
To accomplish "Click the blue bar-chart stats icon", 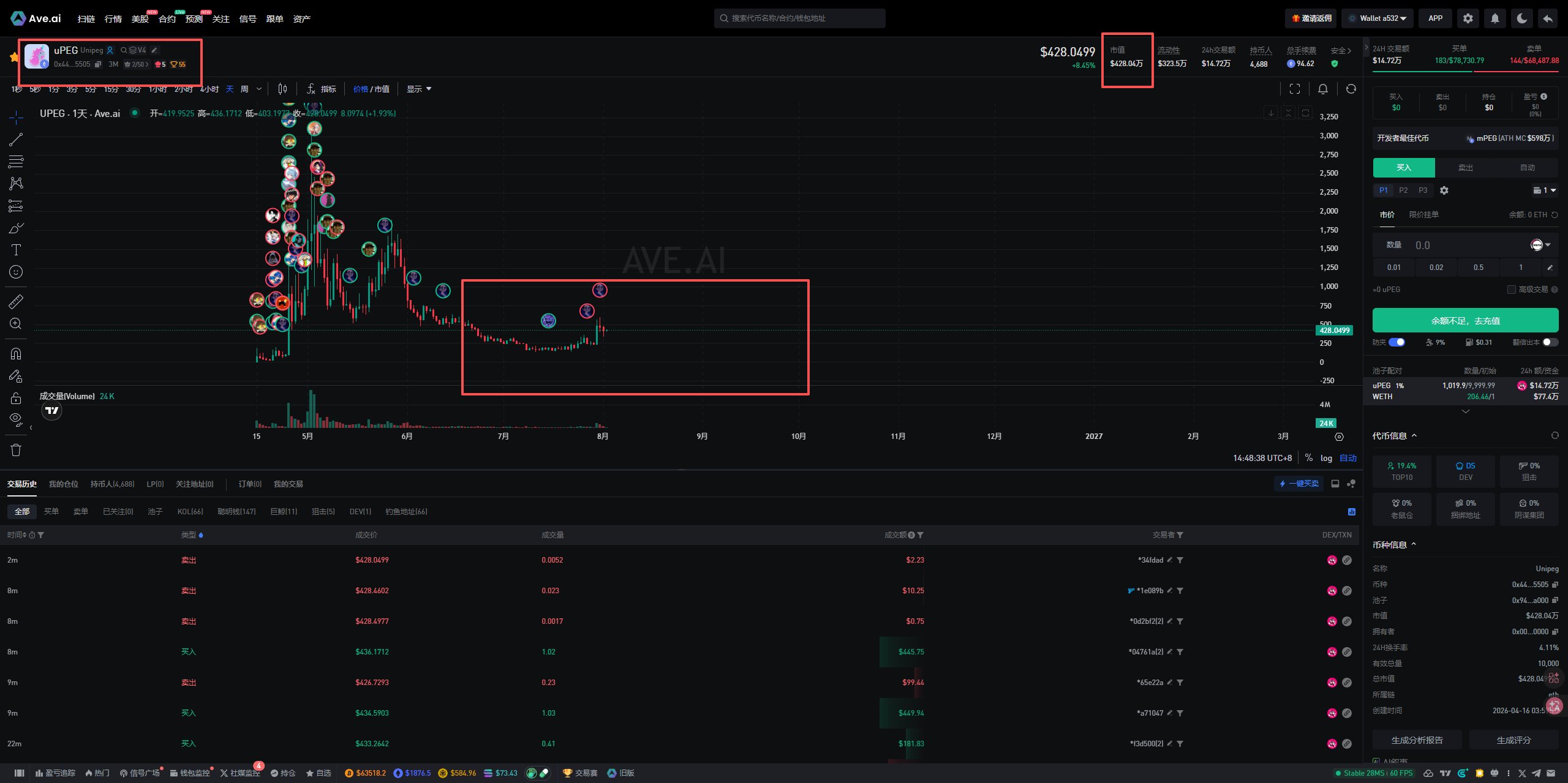I will tap(1352, 512).
